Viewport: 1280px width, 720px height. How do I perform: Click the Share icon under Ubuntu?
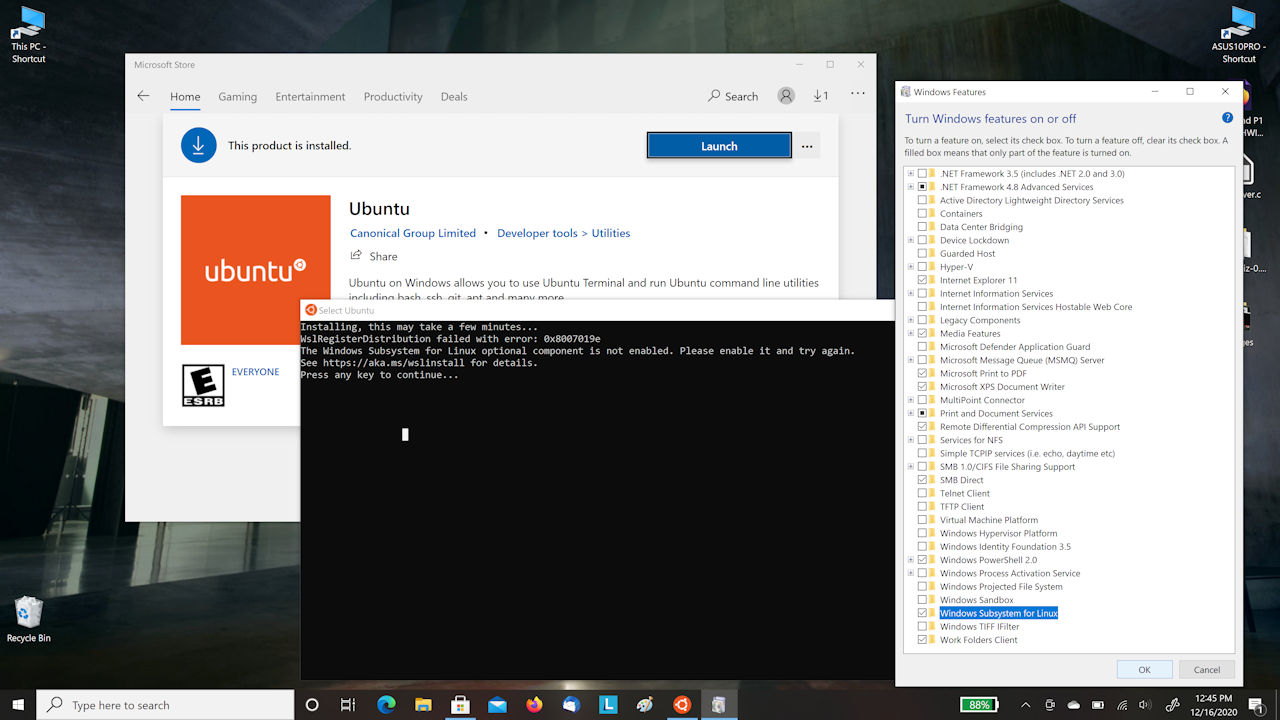pyautogui.click(x=356, y=256)
